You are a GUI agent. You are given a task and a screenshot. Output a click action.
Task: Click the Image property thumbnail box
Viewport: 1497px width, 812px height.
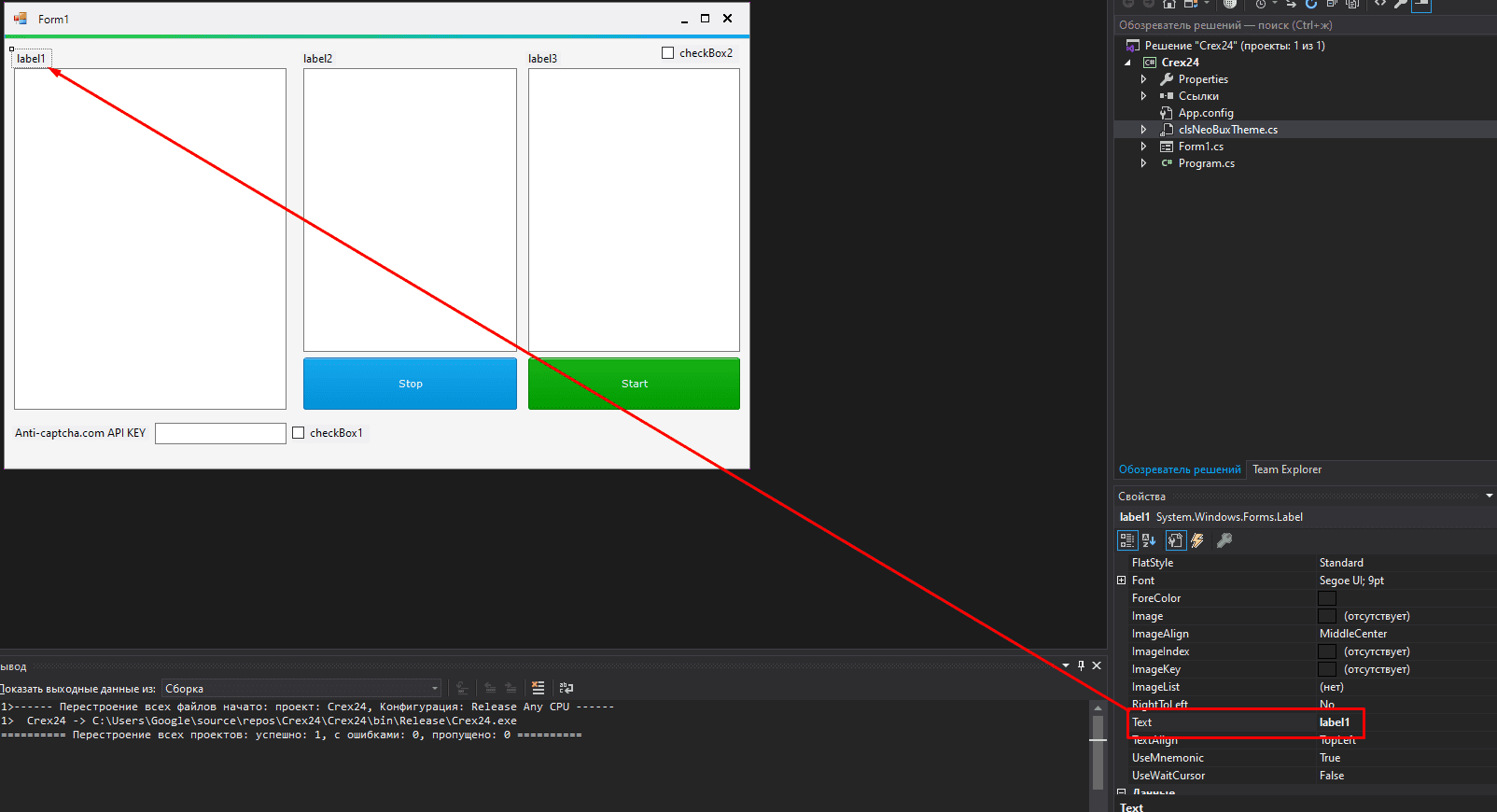[x=1326, y=616]
